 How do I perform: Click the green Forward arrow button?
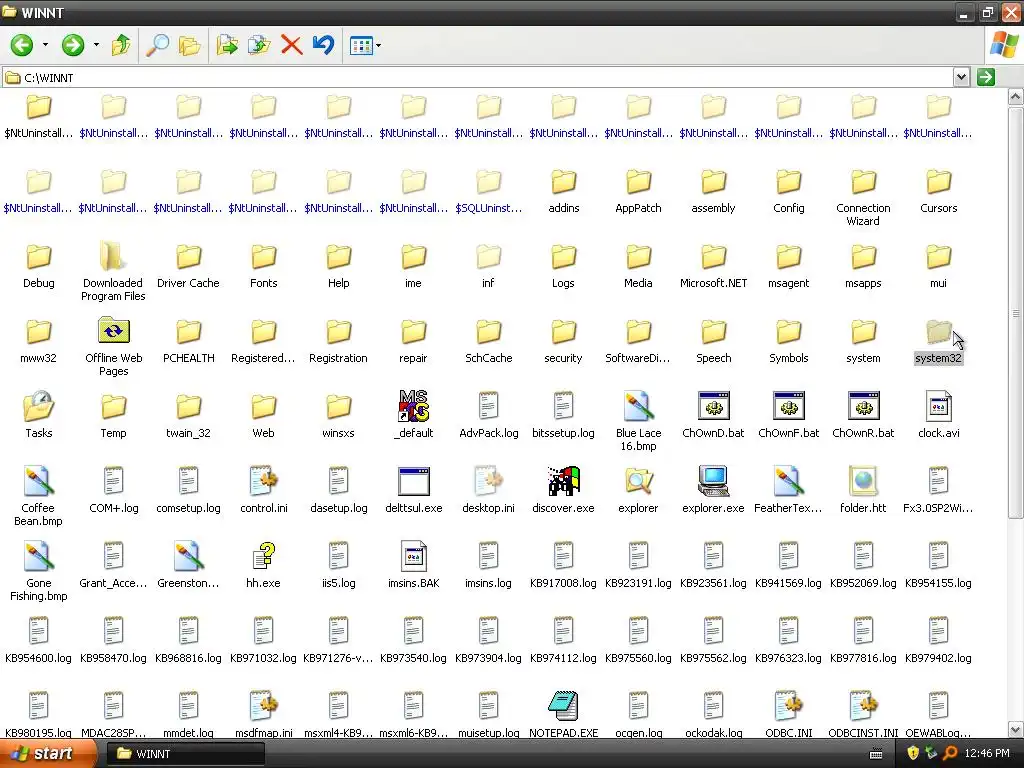tap(72, 45)
